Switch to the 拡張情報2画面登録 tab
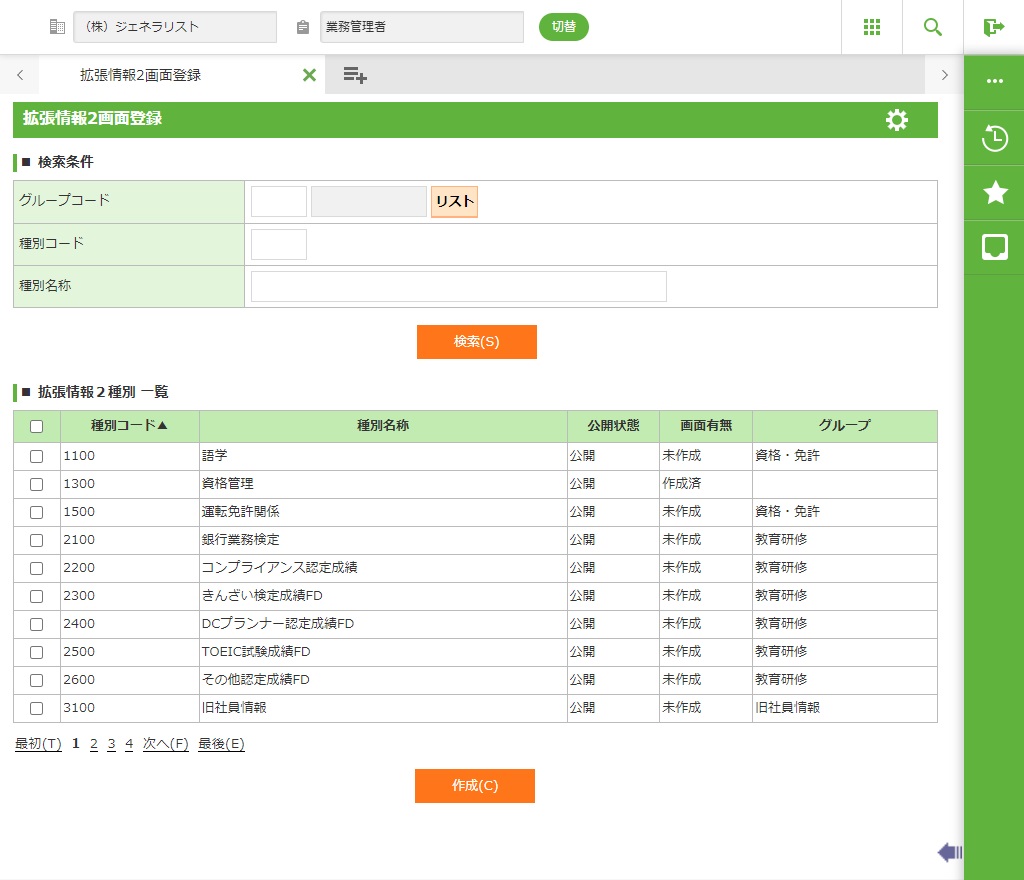This screenshot has height=880, width=1024. (140, 75)
